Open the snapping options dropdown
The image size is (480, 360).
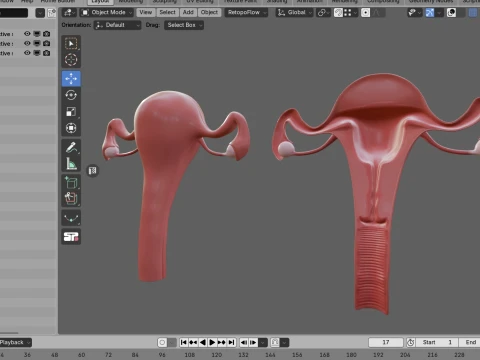click(x=350, y=13)
